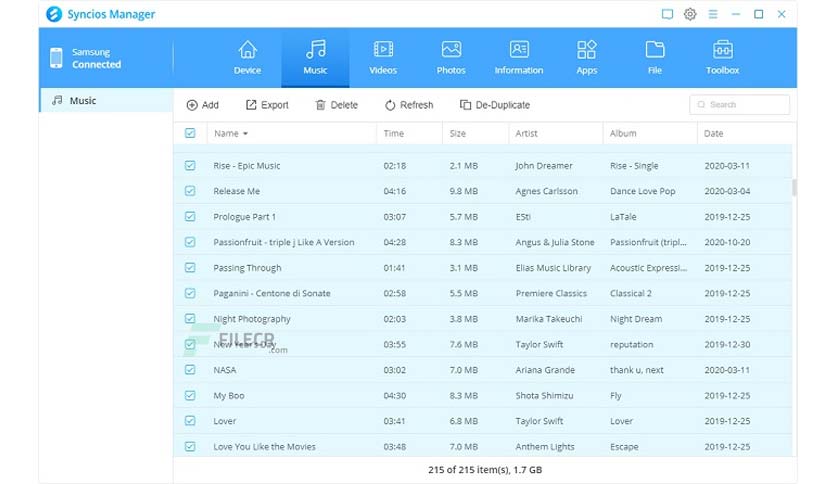Select 'Release Me' track name
The width and height of the screenshot is (836, 484).
tap(237, 191)
